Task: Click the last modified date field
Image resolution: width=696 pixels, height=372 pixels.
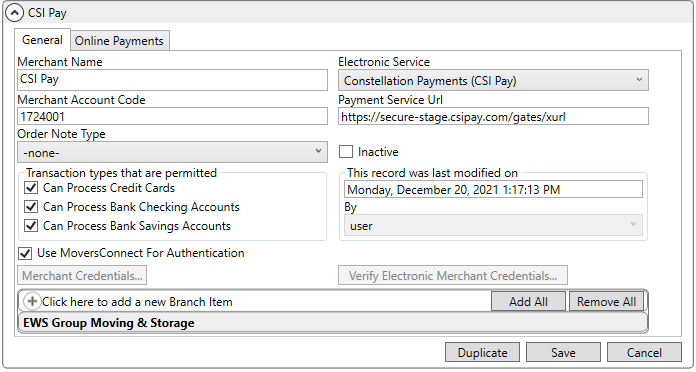Action: [493, 190]
